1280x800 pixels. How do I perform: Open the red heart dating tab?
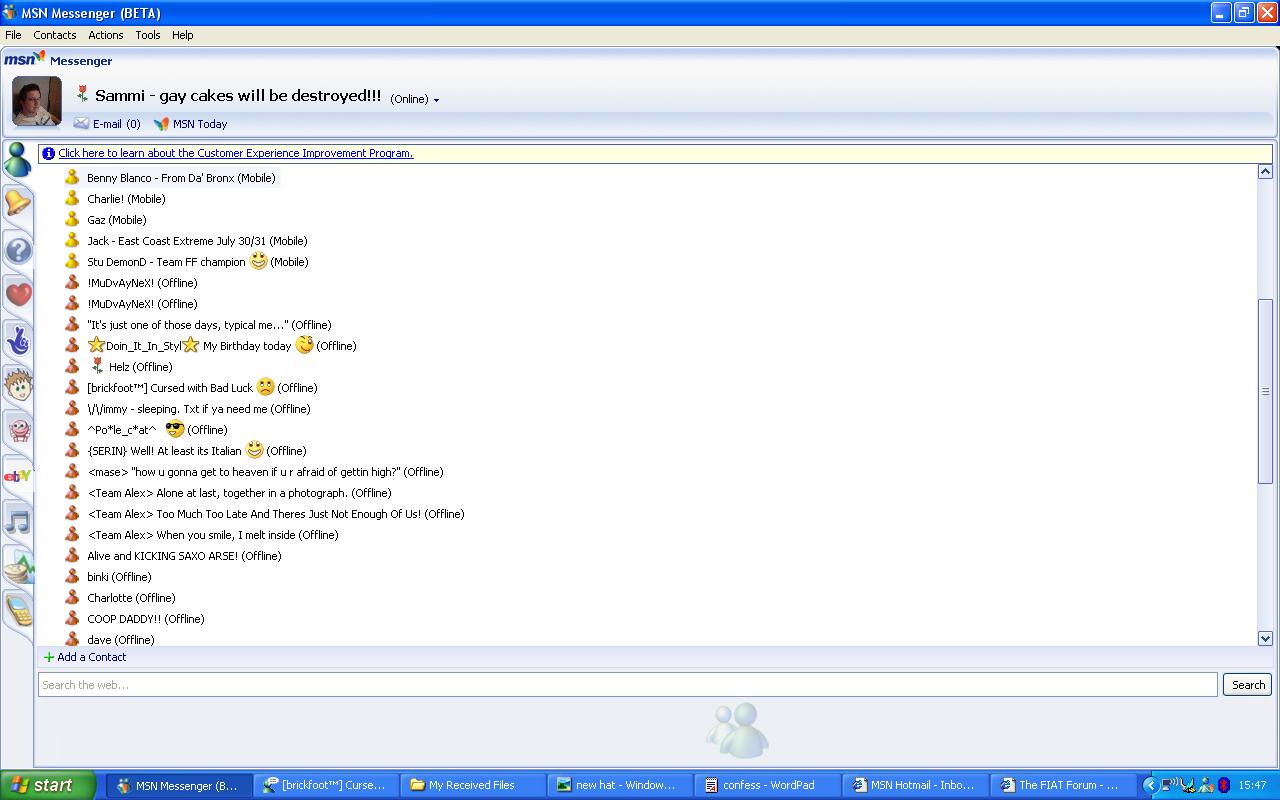click(18, 294)
